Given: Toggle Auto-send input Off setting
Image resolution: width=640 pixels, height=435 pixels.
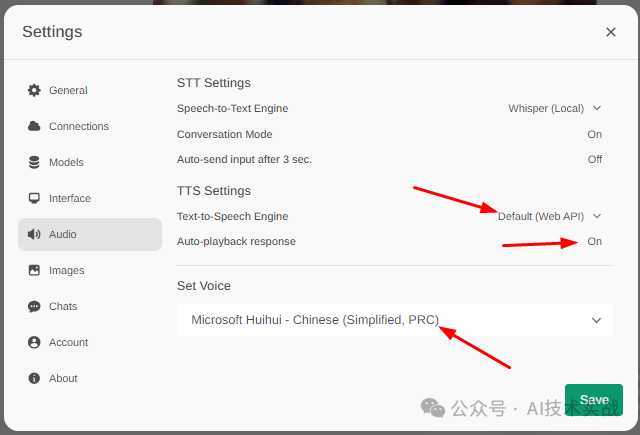Looking at the screenshot, I should [x=595, y=159].
